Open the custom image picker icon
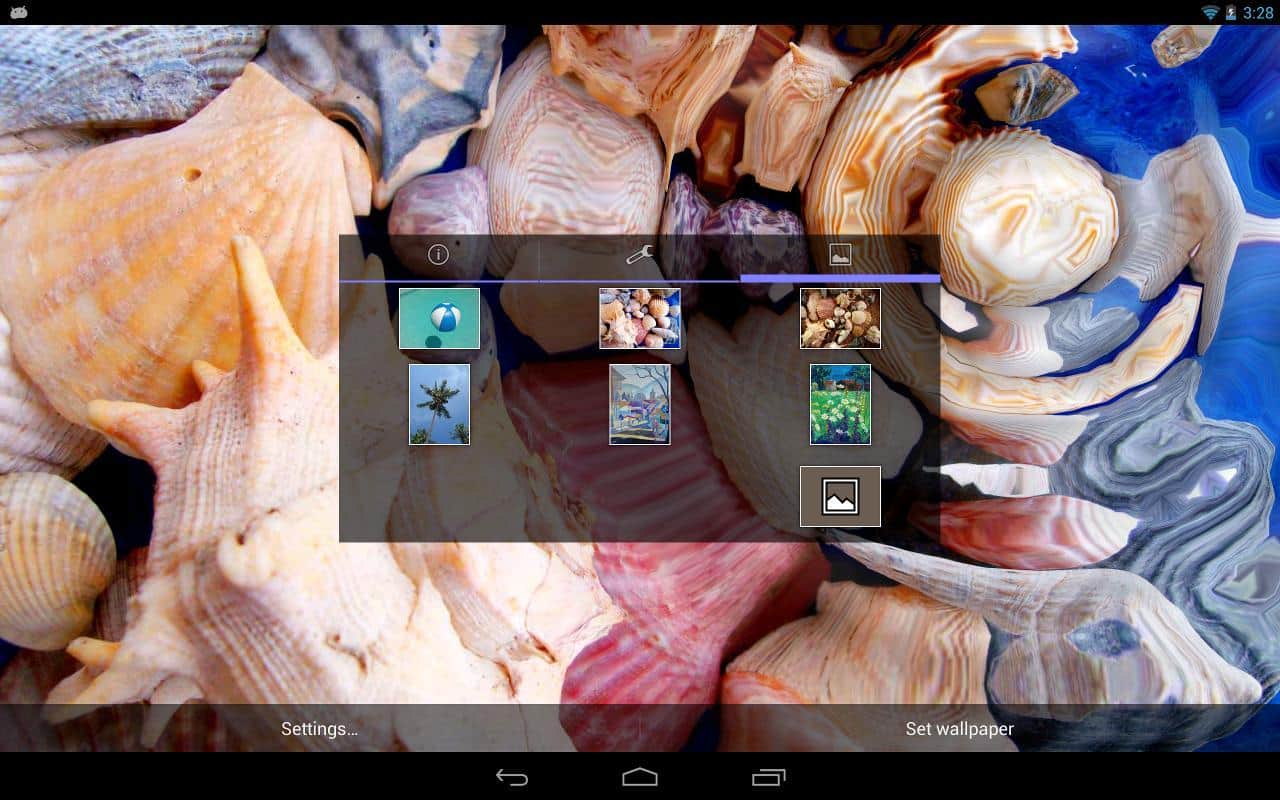Image resolution: width=1280 pixels, height=800 pixels. click(840, 496)
